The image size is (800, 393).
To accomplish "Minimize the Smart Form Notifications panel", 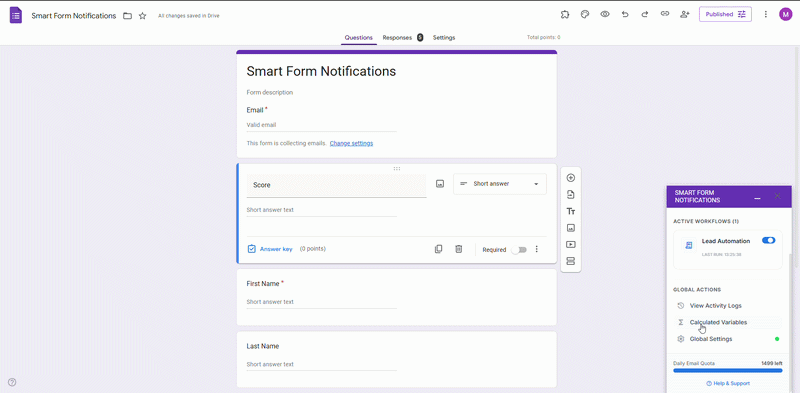I will 758,197.
